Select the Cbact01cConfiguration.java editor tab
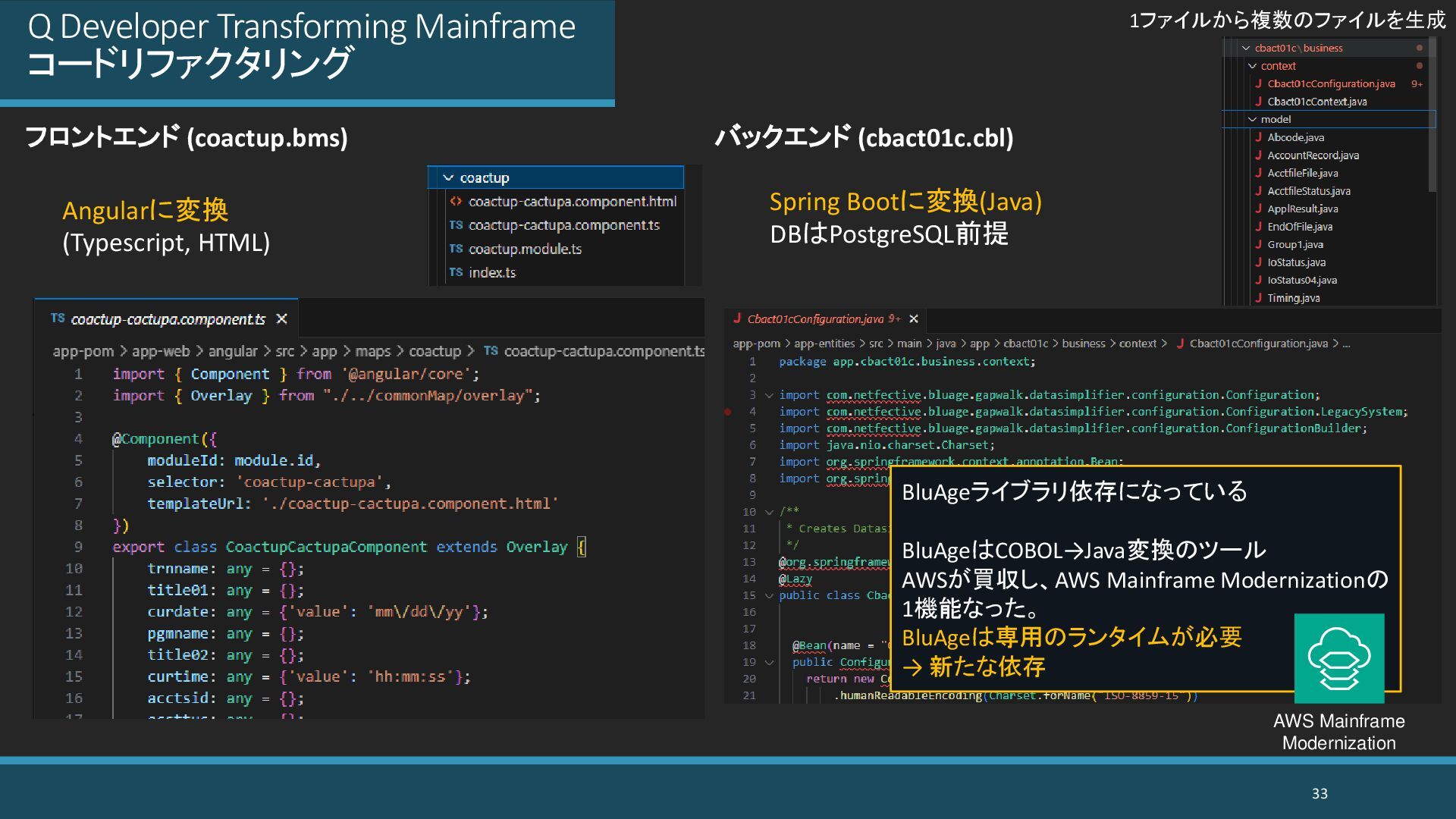 pyautogui.click(x=816, y=319)
